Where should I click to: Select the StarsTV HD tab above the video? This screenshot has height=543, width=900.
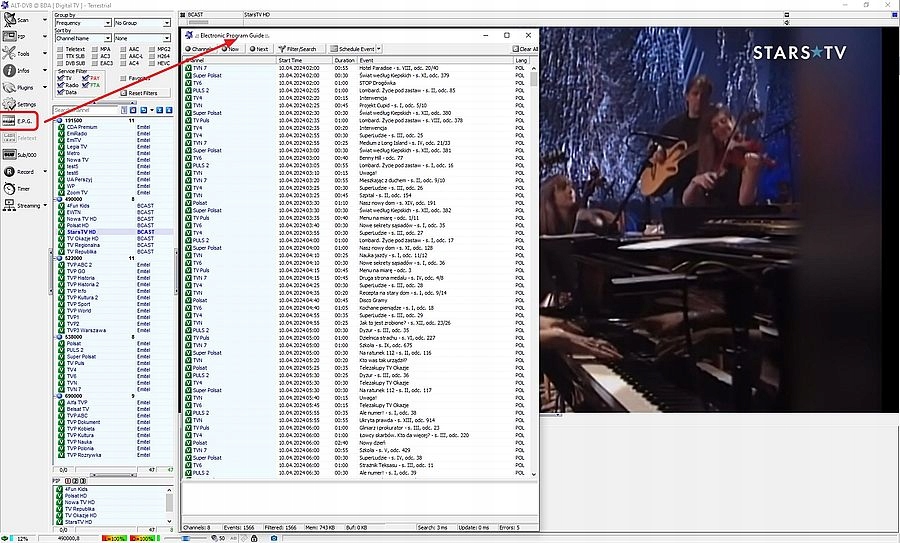click(257, 14)
